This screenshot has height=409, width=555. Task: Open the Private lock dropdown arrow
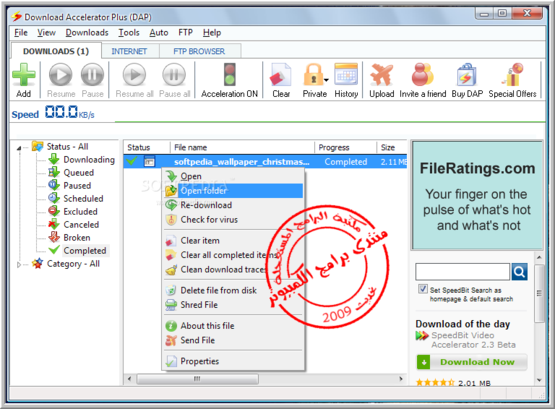click(326, 80)
